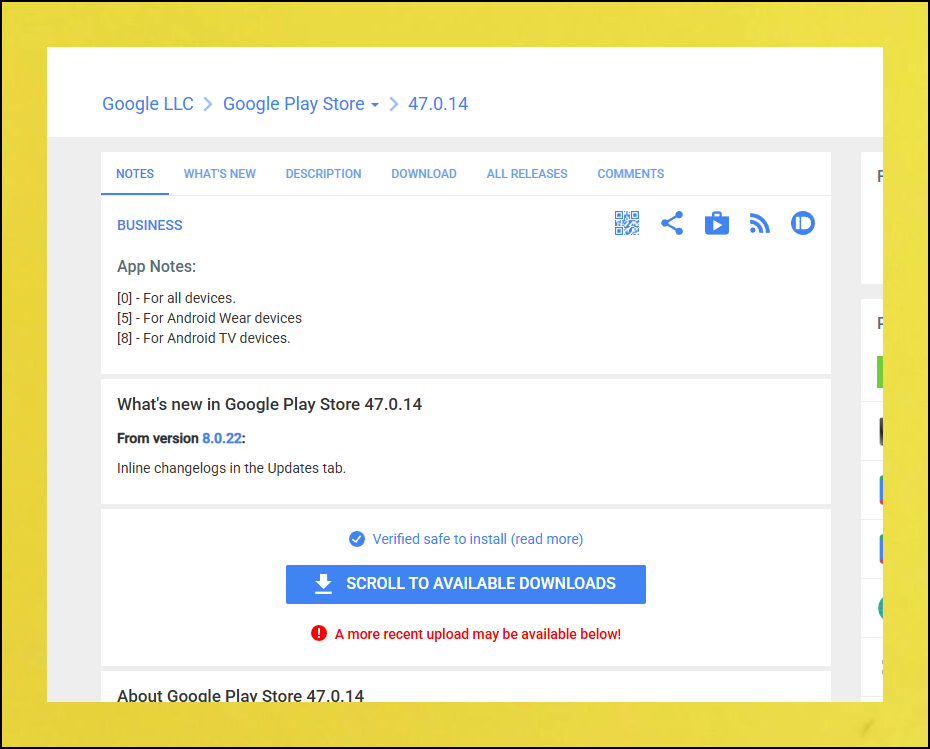Viewport: 930px width, 749px height.
Task: Click SCROLL TO AVAILABLE DOWNLOADS button
Action: (x=466, y=584)
